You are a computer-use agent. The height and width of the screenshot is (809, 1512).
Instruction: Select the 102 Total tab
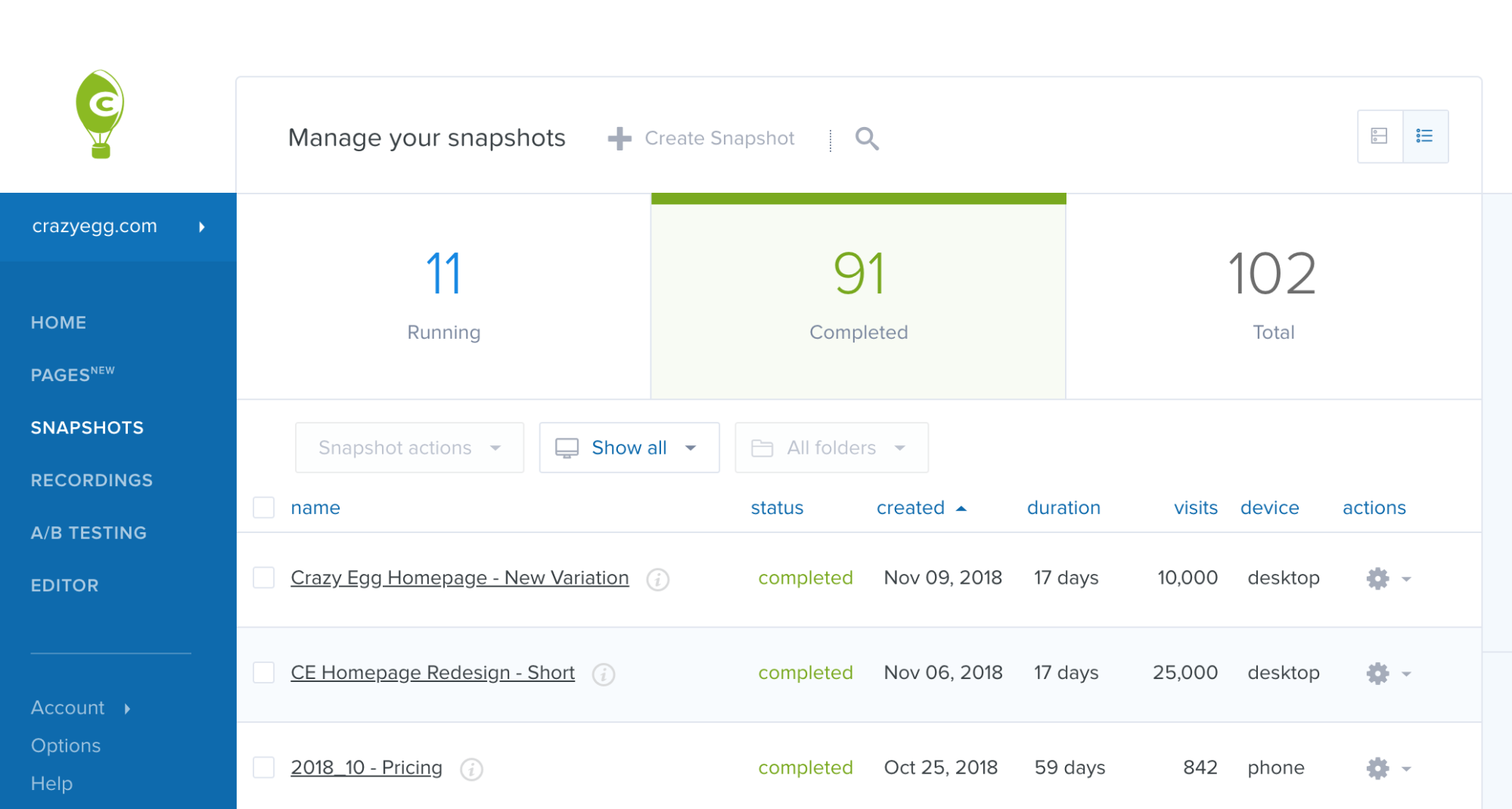tap(1274, 296)
